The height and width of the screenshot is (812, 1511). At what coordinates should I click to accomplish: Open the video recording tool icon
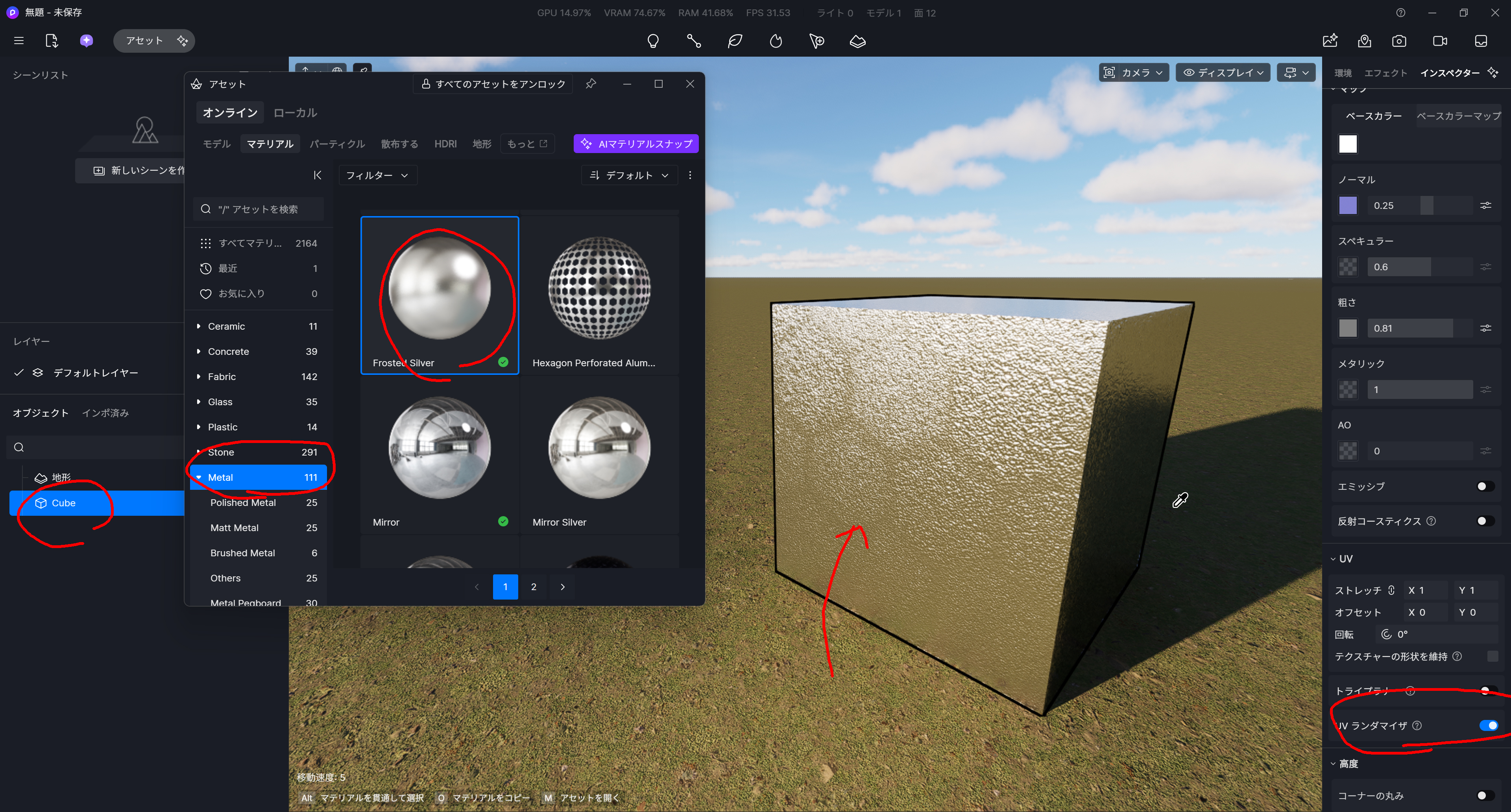(x=1440, y=41)
